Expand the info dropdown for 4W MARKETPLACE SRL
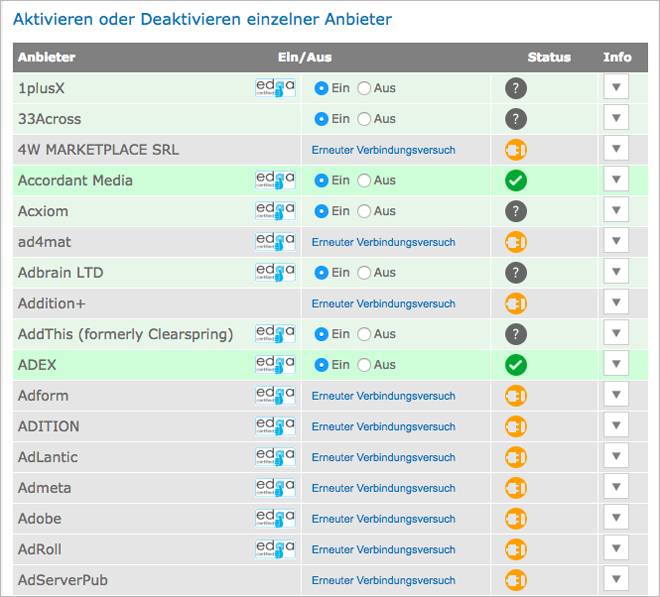The height and width of the screenshot is (597, 660). coord(616,149)
